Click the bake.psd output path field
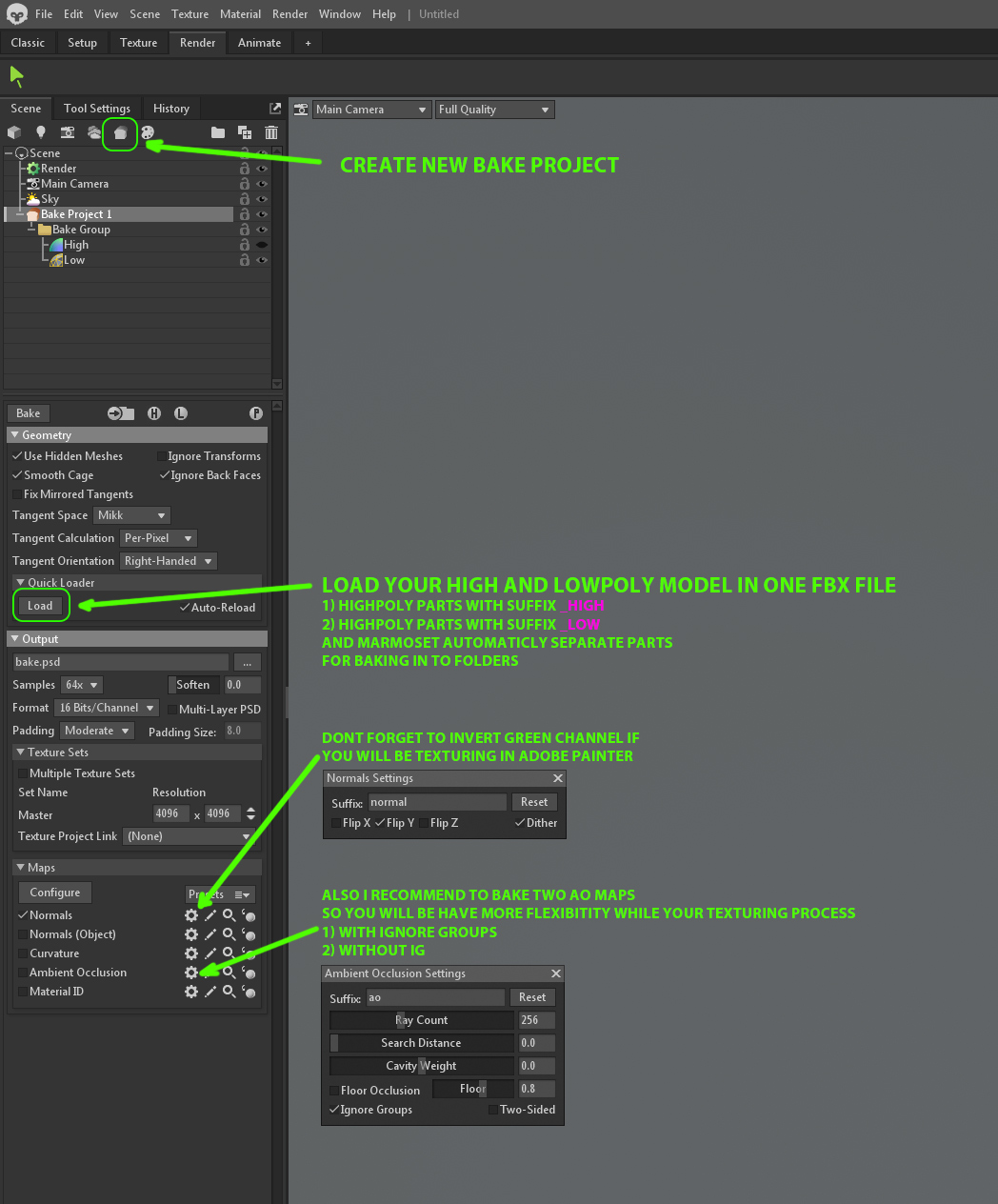This screenshot has height=1204, width=998. (121, 662)
